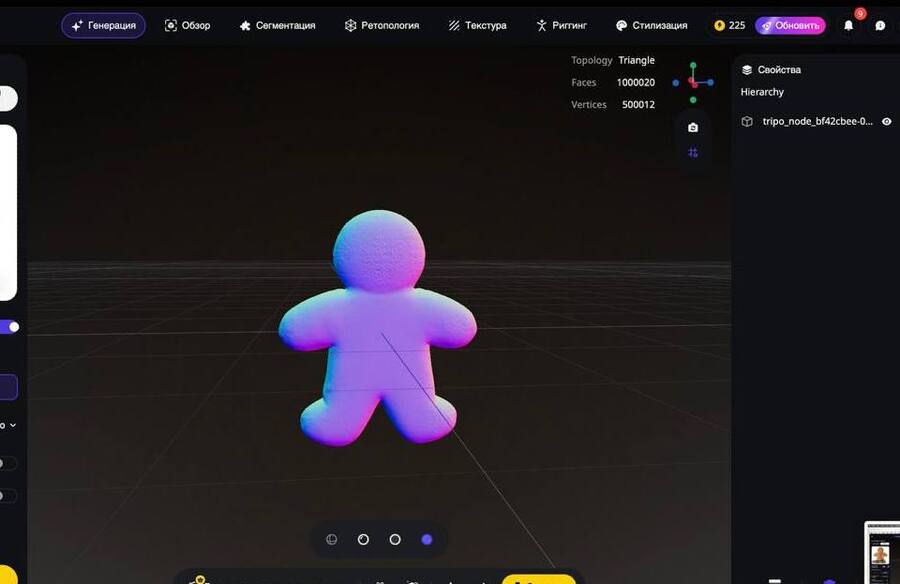900x584 pixels.
Task: Click the Hierarchy heading
Action: point(762,92)
